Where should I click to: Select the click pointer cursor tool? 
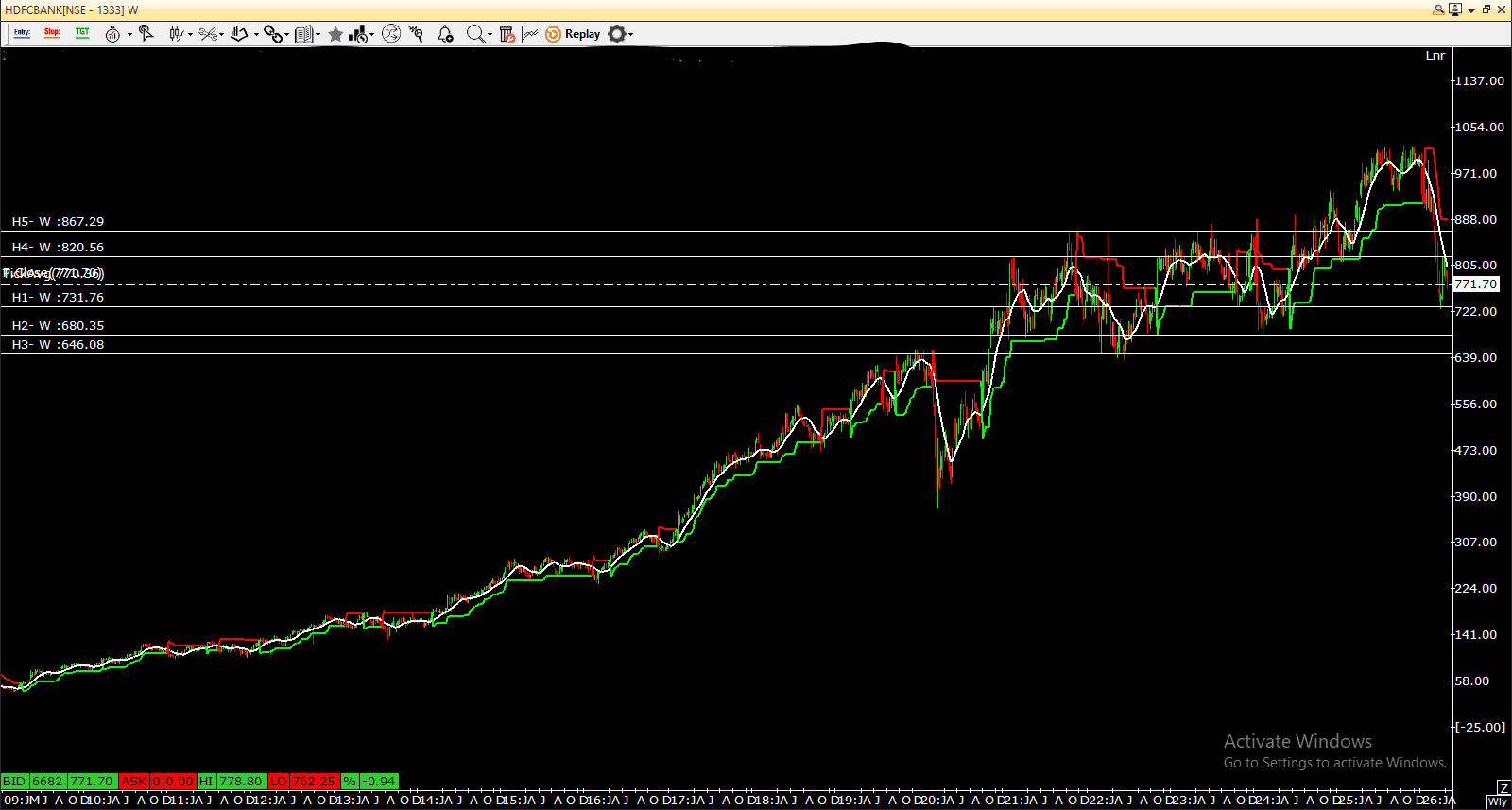click(146, 34)
